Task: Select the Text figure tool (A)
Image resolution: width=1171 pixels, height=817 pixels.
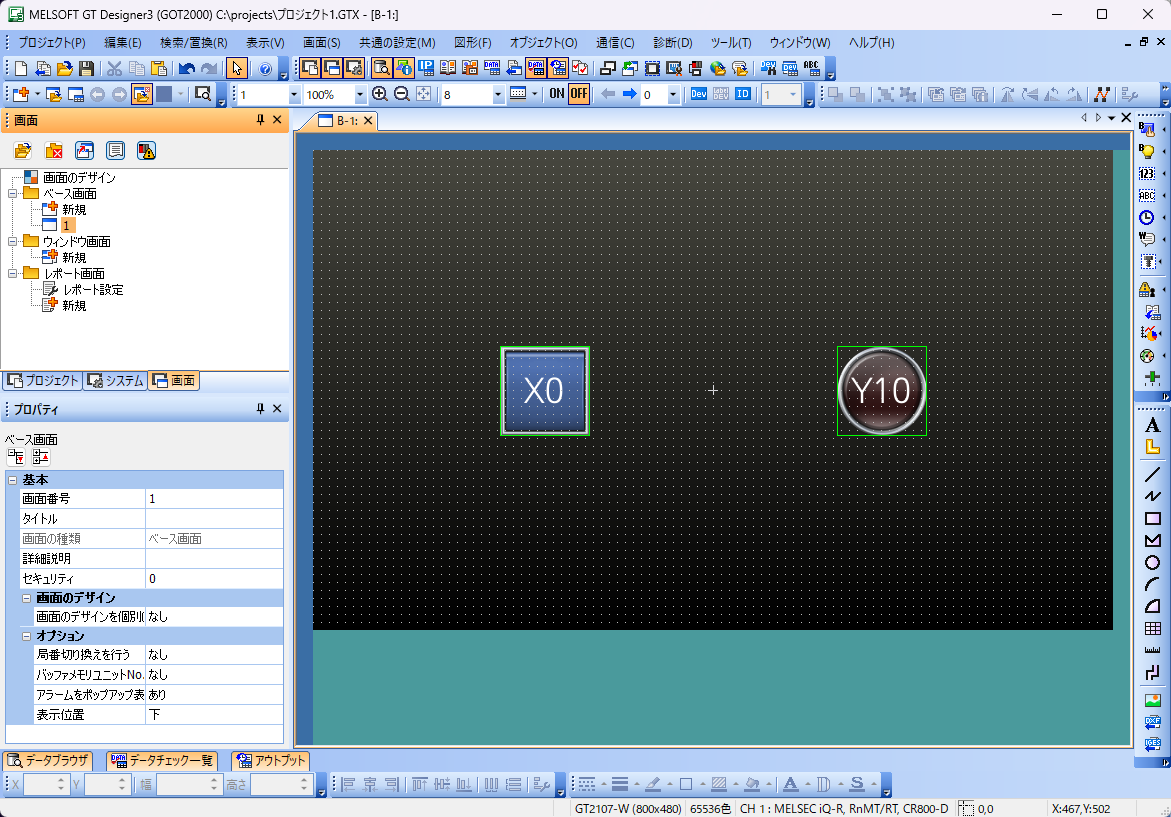Action: click(x=1151, y=425)
